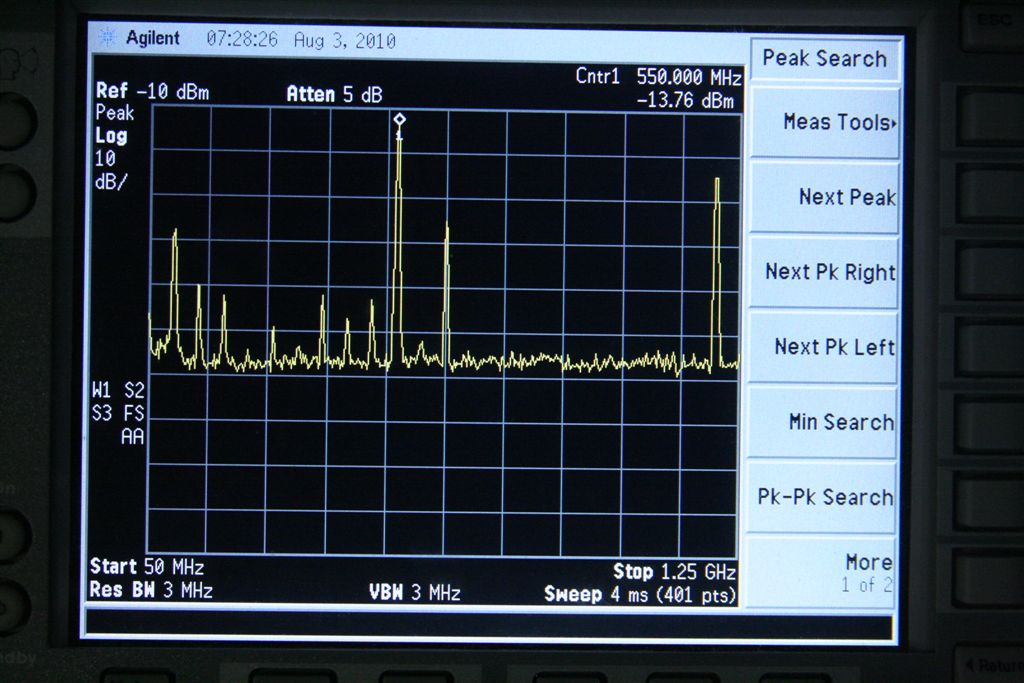Viewport: 1024px width, 683px height.
Task: Click the Start 50 MHz frequency field
Action: pos(147,568)
